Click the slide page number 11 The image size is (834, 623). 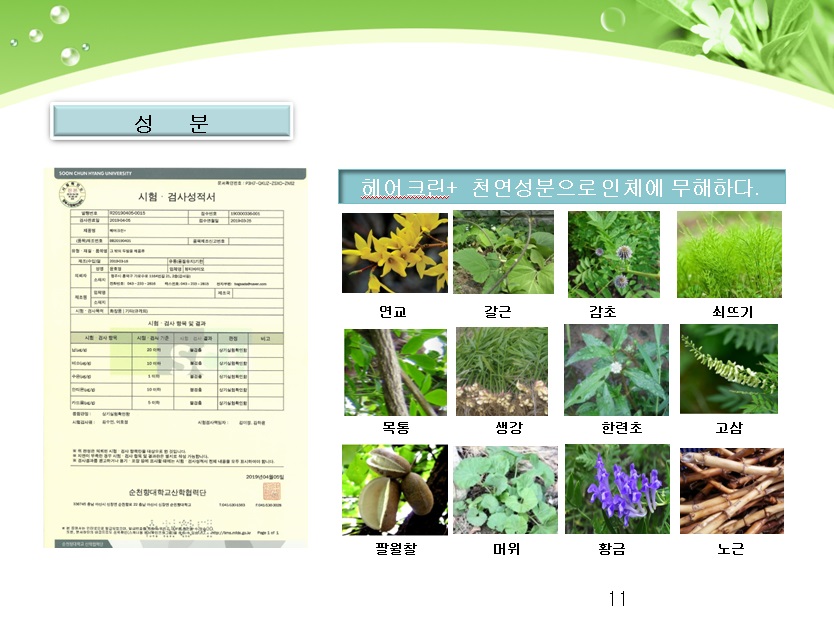(x=617, y=599)
